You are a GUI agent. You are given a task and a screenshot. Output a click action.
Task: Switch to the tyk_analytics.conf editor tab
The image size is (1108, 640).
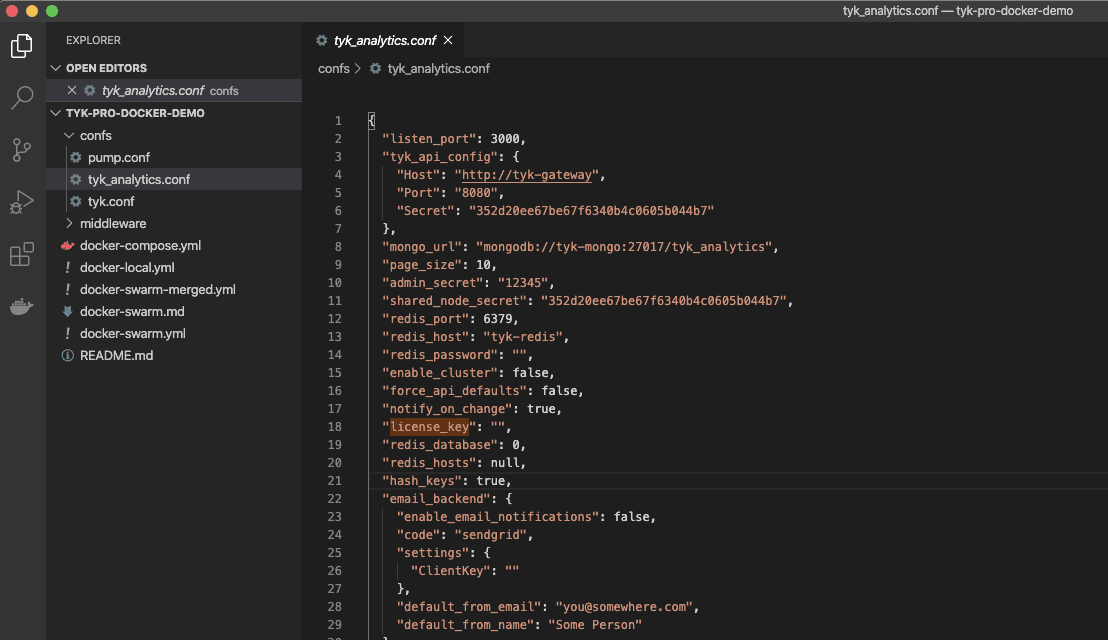[386, 41]
